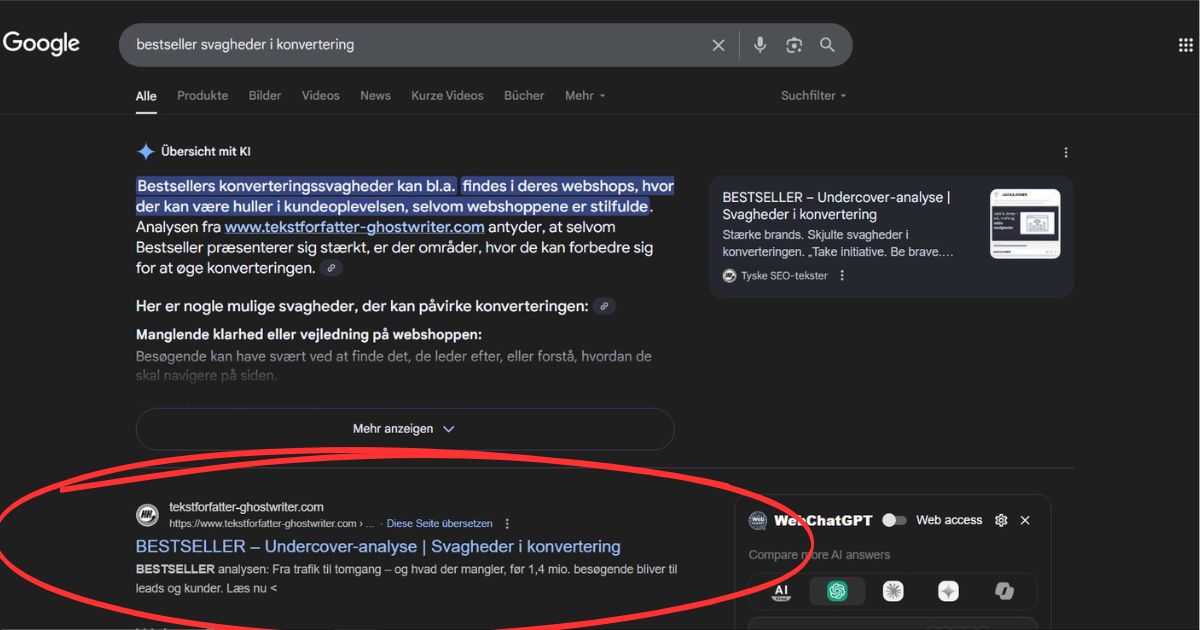This screenshot has width=1200, height=630.
Task: Toggle the Web access switch
Action: [894, 520]
